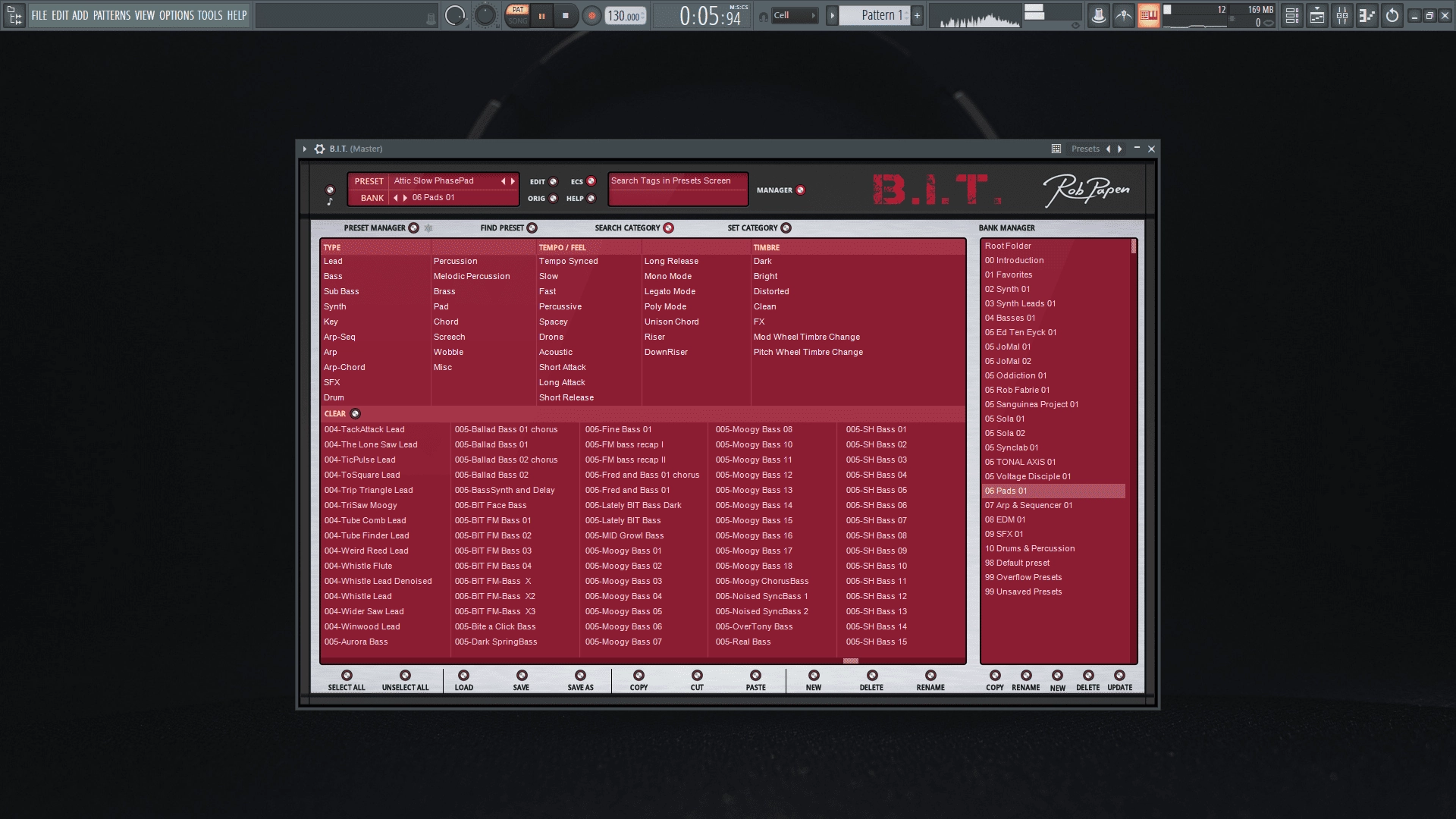
Task: Click the LOAD preset button
Action: tap(463, 675)
